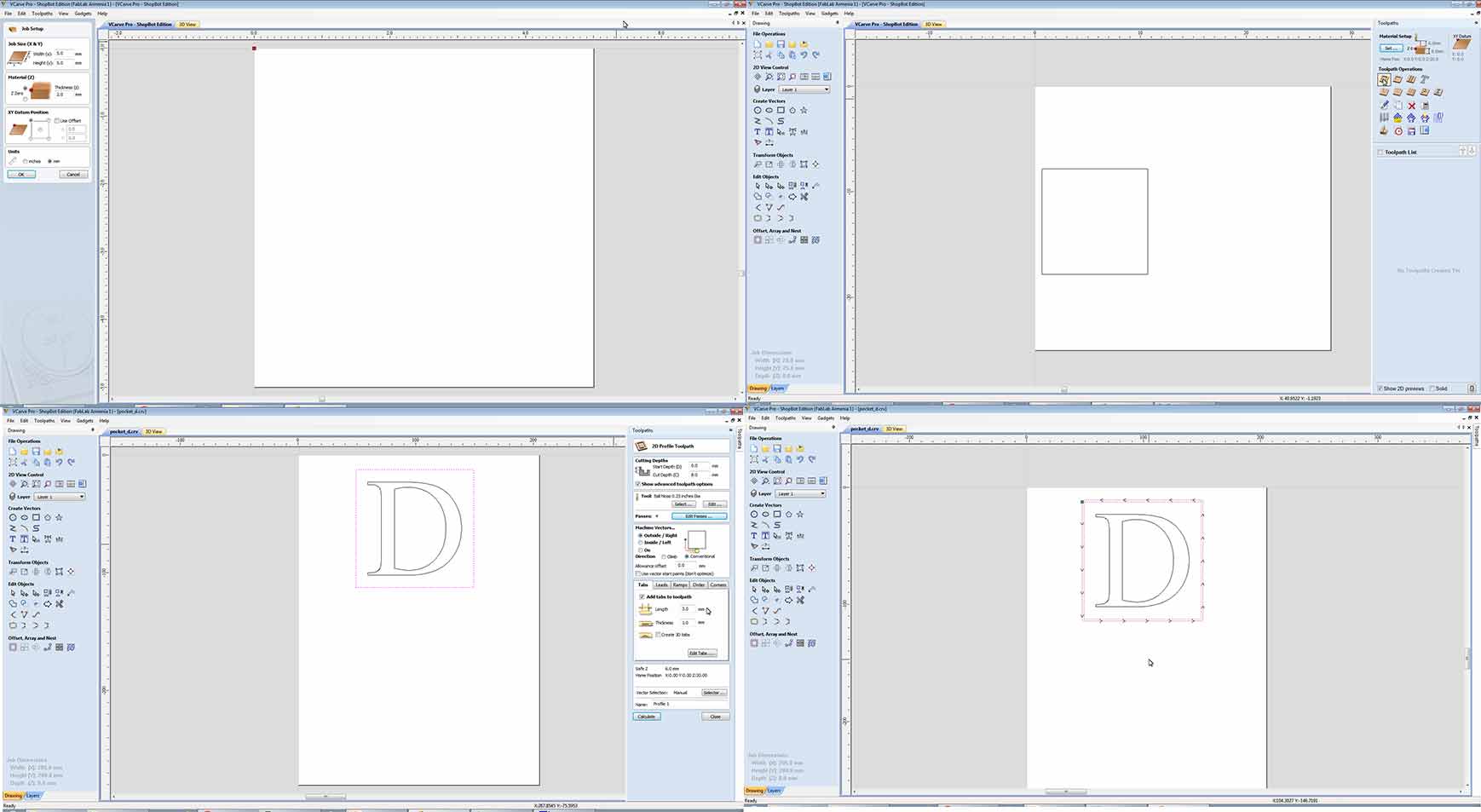Enable Create 3D tabs checkbox

658,635
